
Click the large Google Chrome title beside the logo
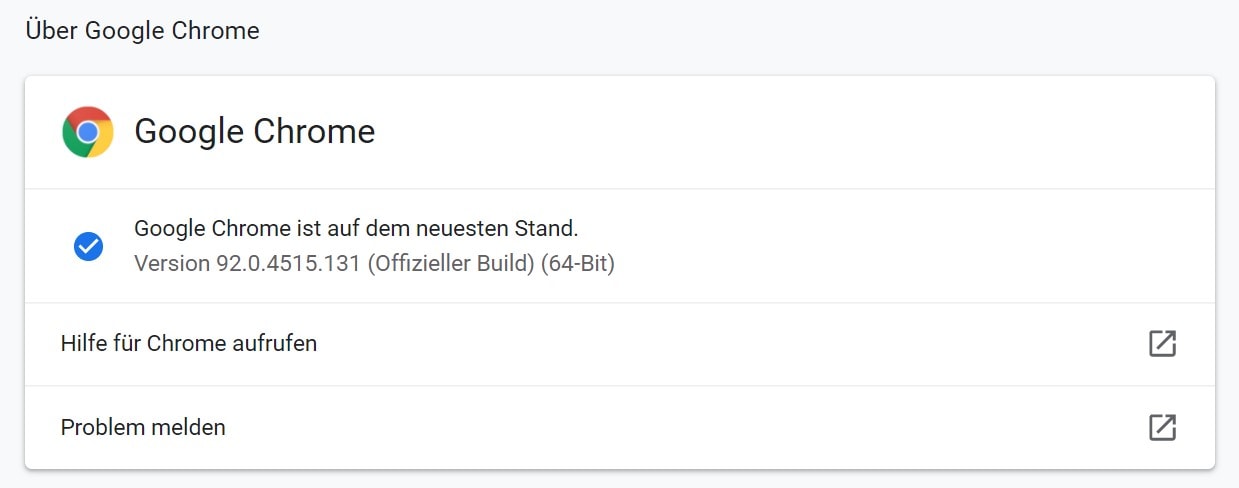click(x=255, y=131)
